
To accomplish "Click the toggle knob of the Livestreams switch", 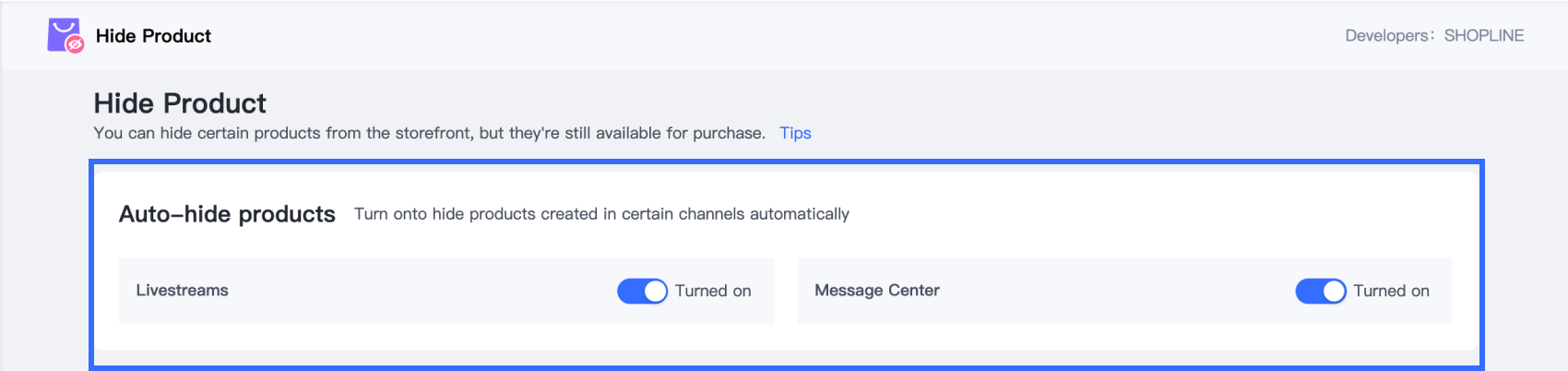I will tap(655, 291).
